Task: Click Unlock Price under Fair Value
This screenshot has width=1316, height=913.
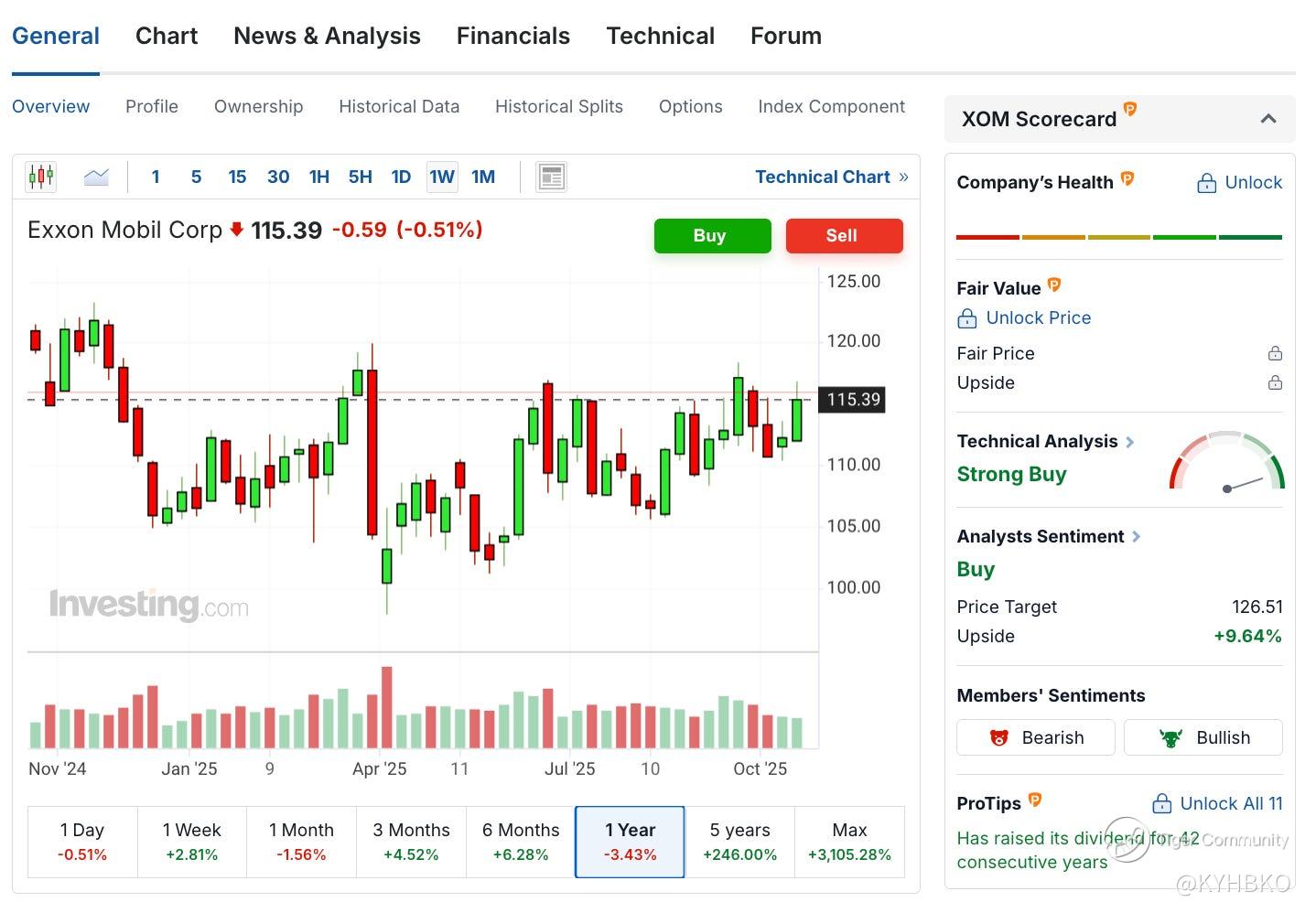Action: click(x=1025, y=317)
